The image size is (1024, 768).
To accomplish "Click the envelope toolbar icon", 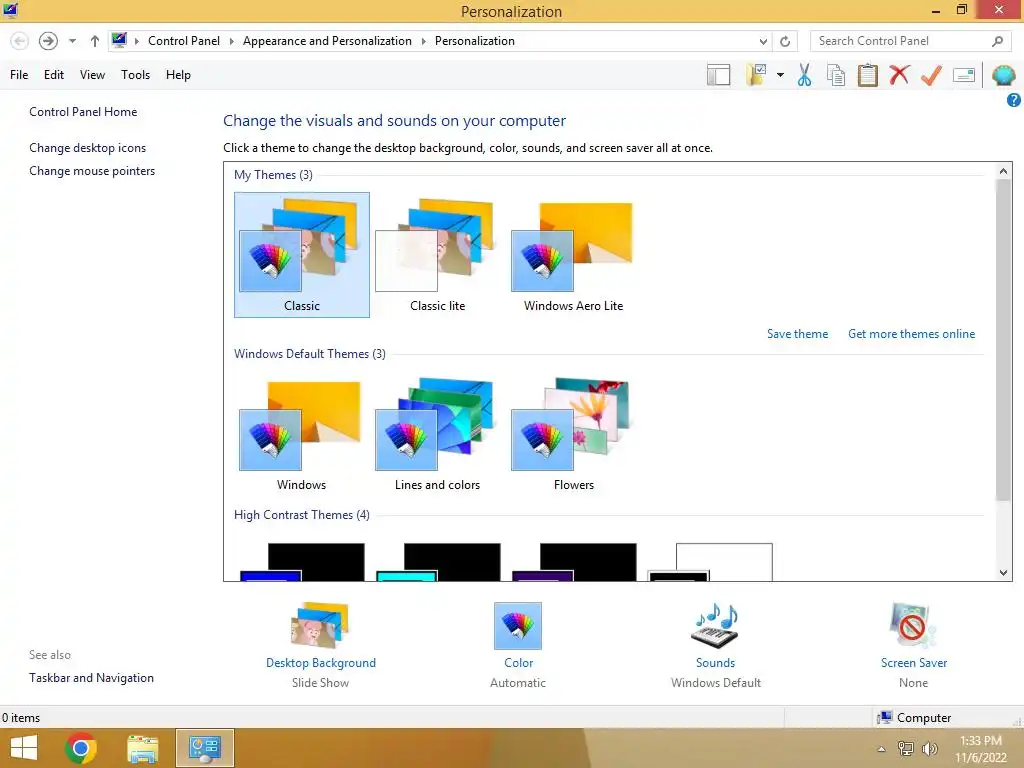I will (964, 75).
